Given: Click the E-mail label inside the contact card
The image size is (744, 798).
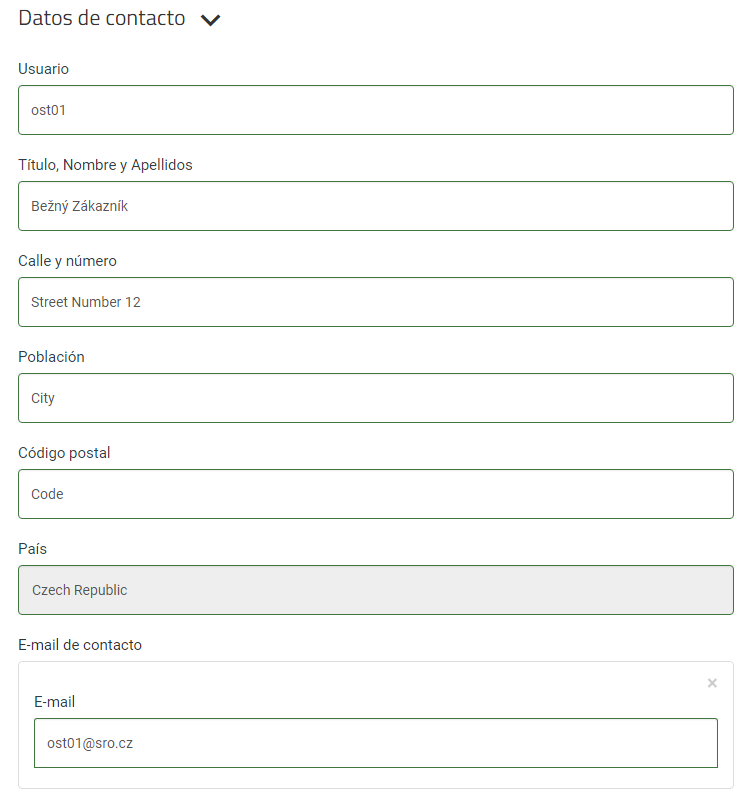Looking at the screenshot, I should point(54,702).
